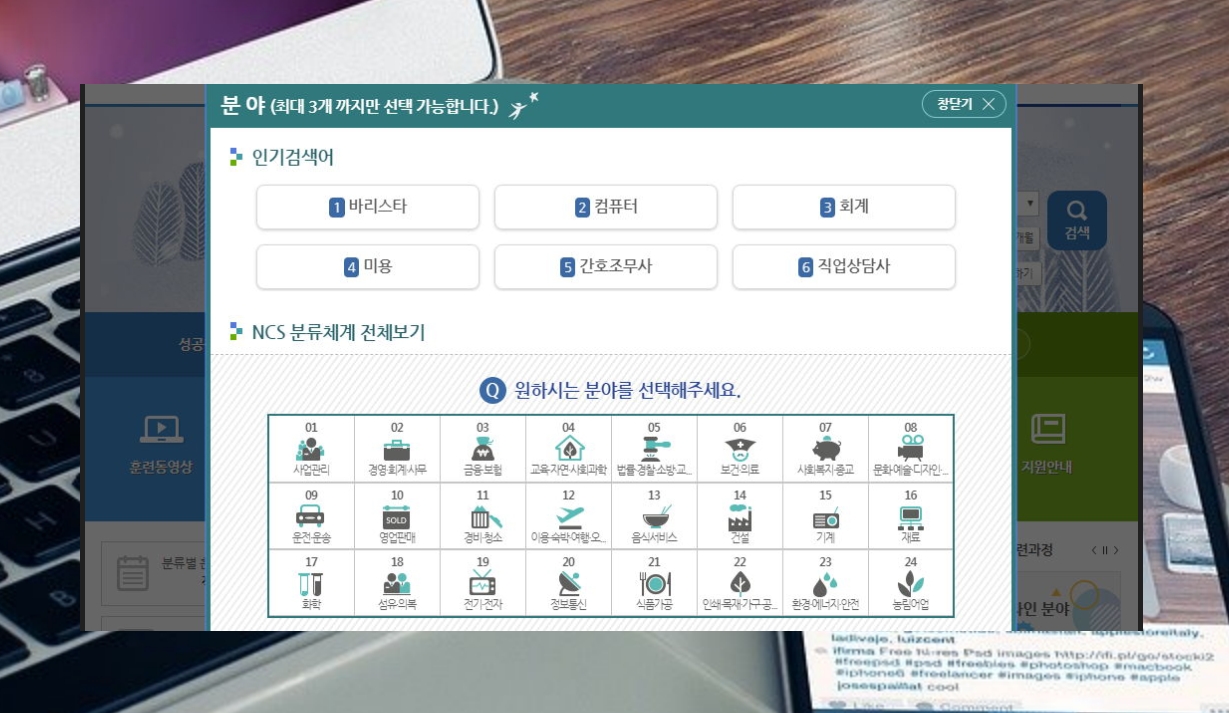This screenshot has height=713, width=1229.
Task: Choose the 14 건설 factory icon
Action: point(740,516)
